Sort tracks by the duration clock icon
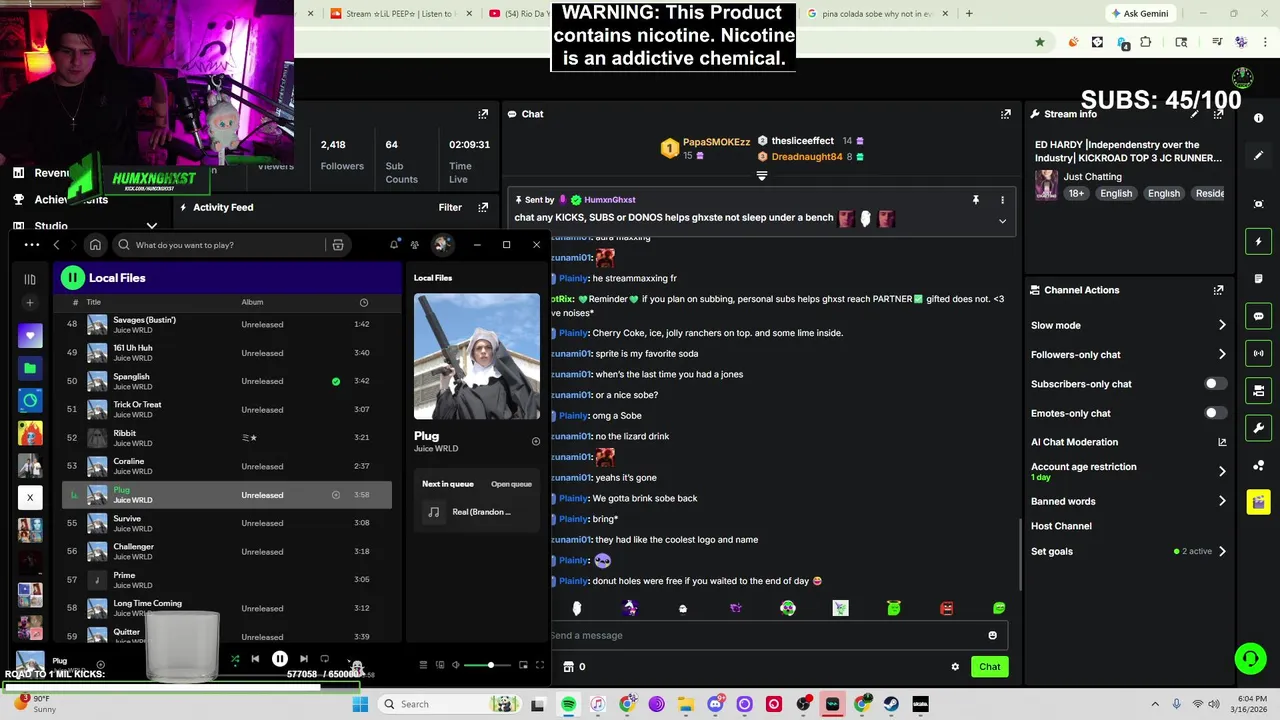This screenshot has height=720, width=1280. (364, 302)
